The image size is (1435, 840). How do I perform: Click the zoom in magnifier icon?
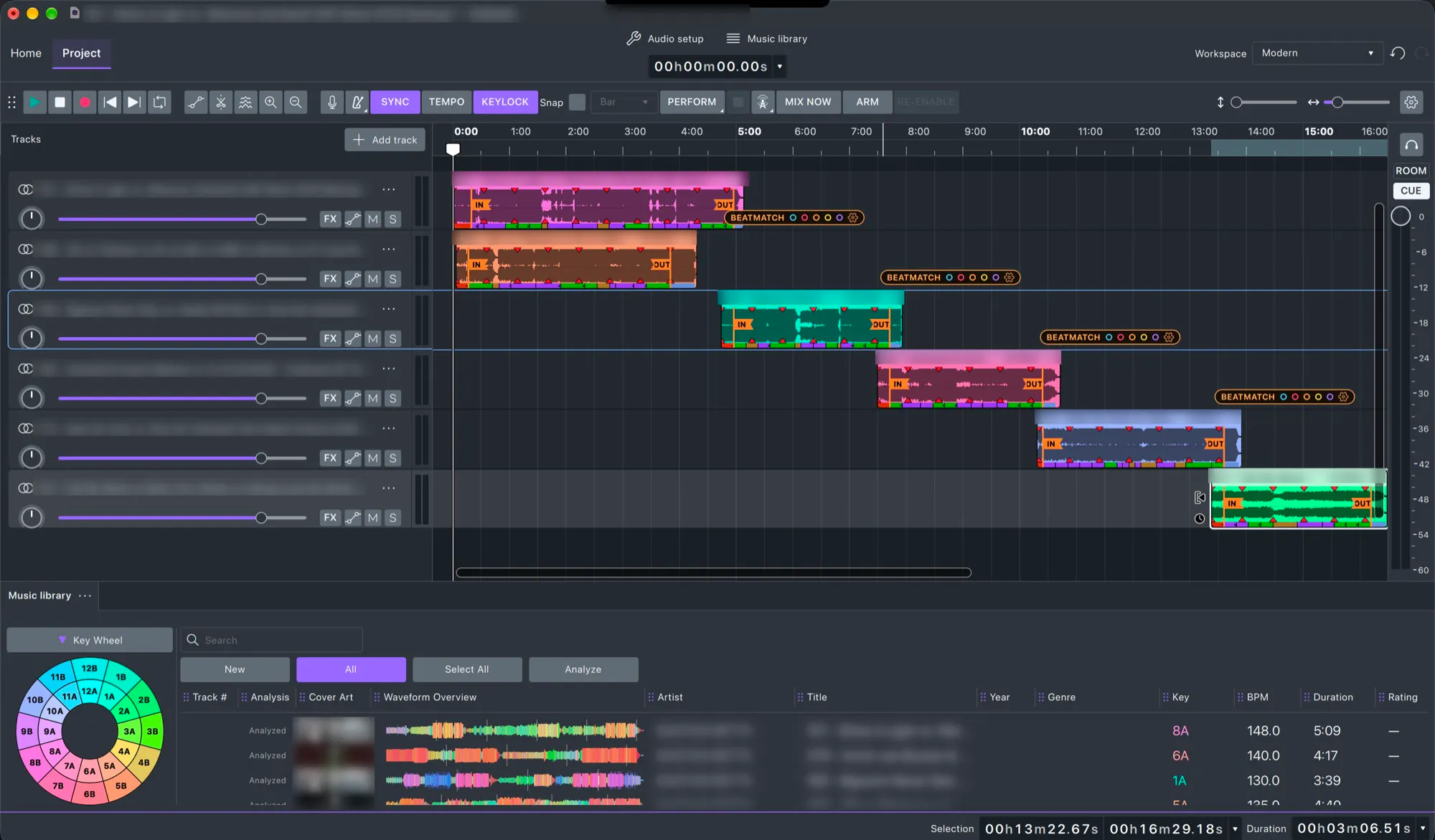[x=270, y=102]
